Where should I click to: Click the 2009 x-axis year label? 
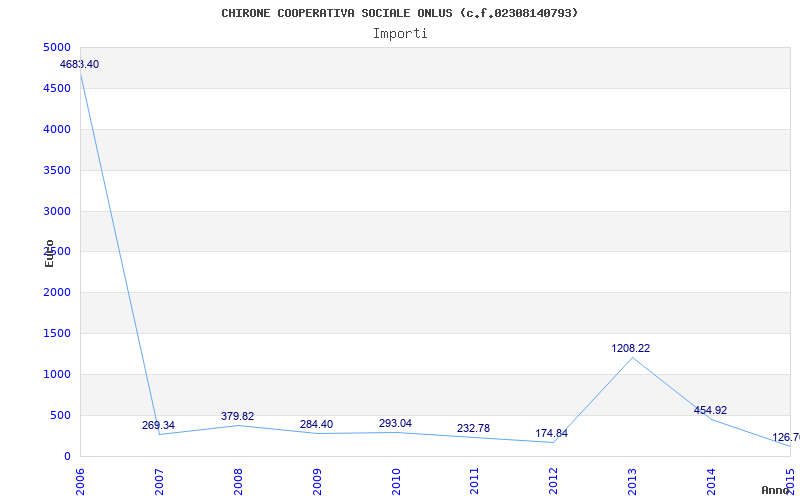click(x=316, y=481)
